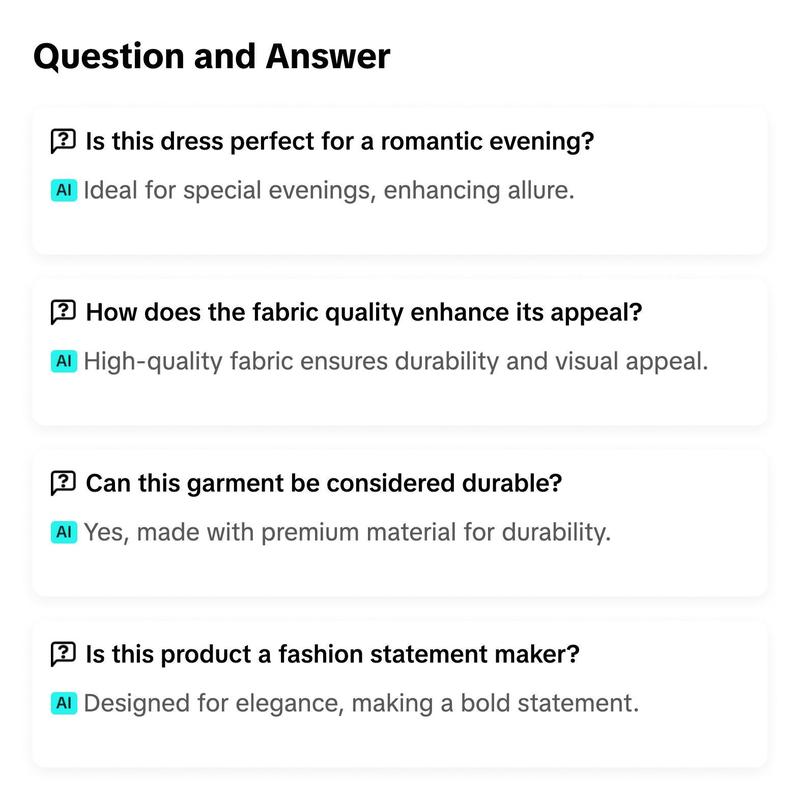Viewport: 800px width, 800px height.
Task: Click the AI badge before 'Designed for elegance'
Action: tap(64, 703)
